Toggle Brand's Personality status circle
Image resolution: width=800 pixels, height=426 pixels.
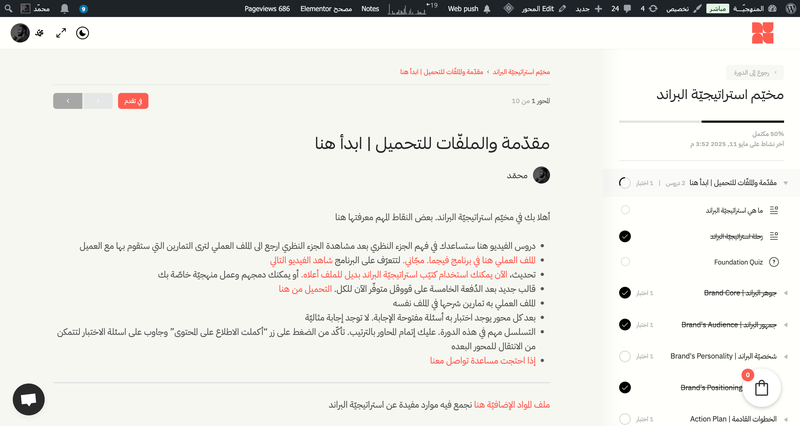[x=625, y=356]
